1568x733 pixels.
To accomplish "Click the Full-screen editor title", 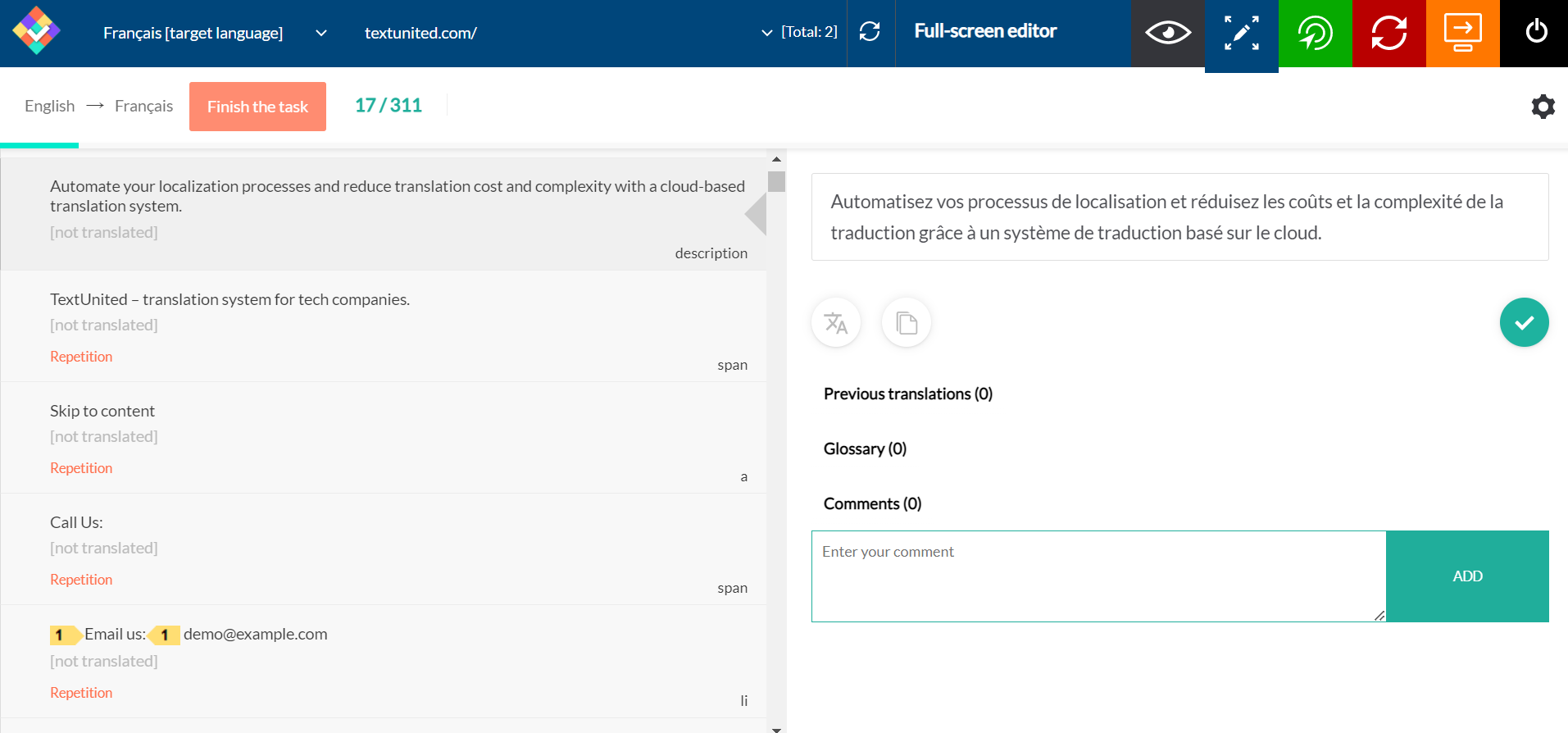I will click(985, 31).
